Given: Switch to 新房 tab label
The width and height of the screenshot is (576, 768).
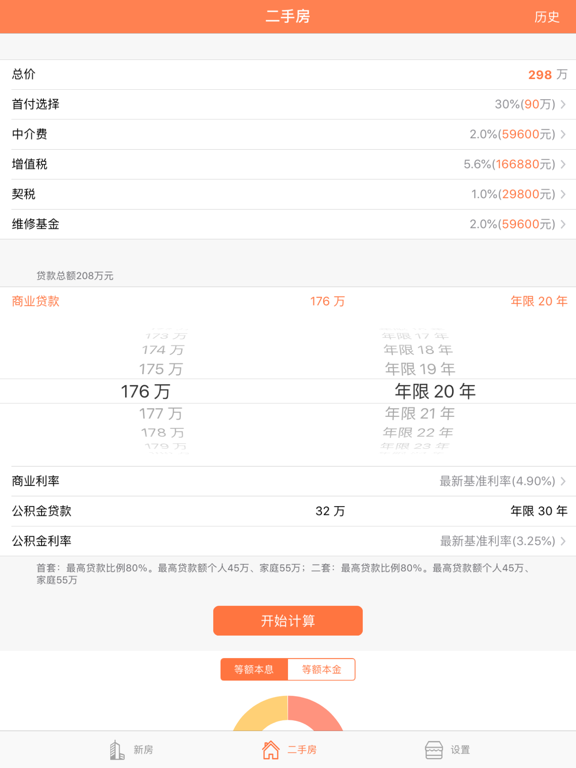Looking at the screenshot, I should (143, 750).
